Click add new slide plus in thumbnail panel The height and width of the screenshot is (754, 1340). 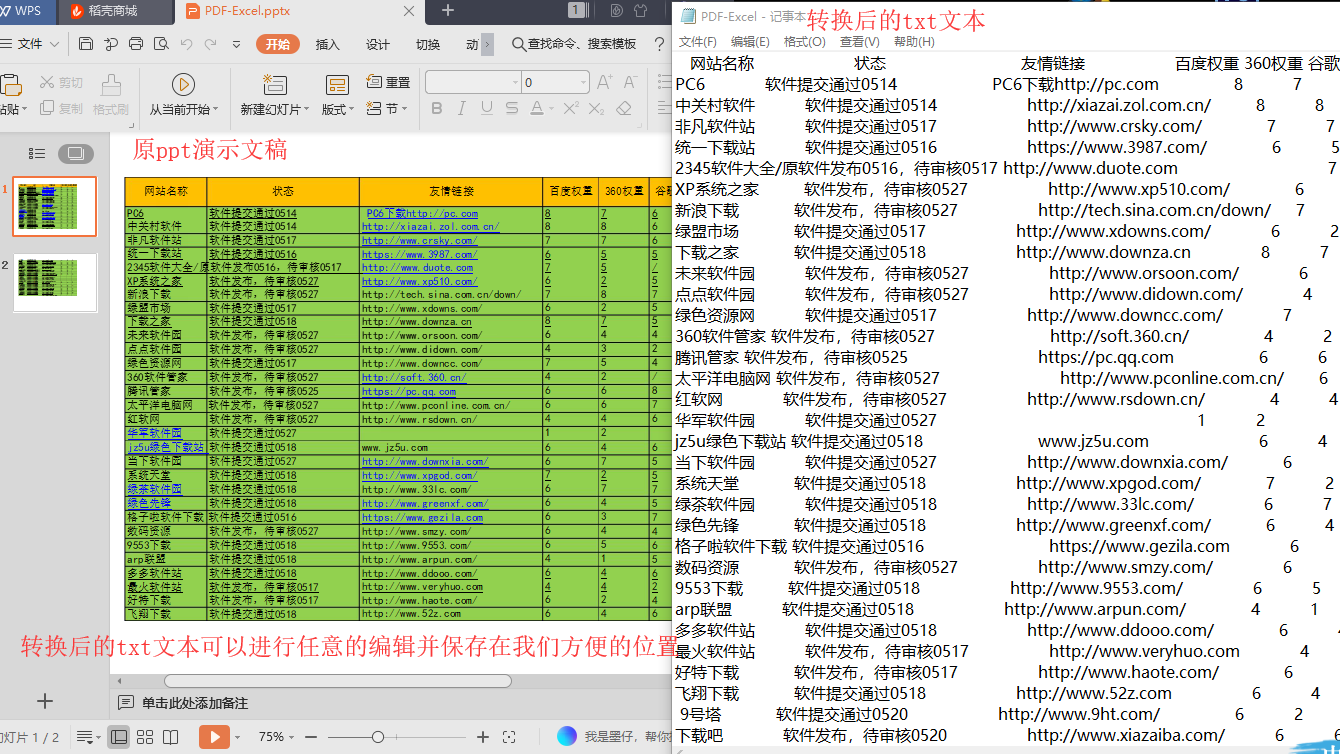click(45, 701)
